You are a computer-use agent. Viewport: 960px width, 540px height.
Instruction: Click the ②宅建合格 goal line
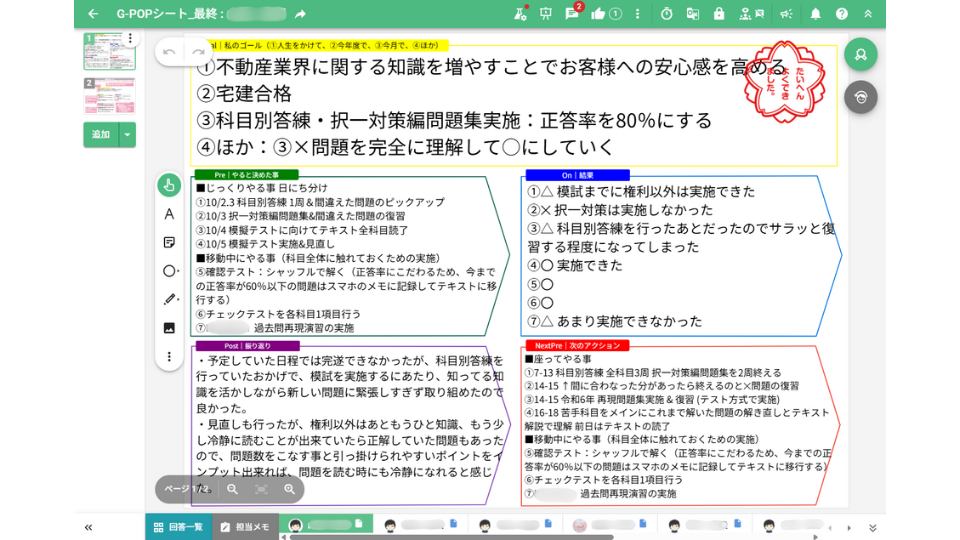244,94
